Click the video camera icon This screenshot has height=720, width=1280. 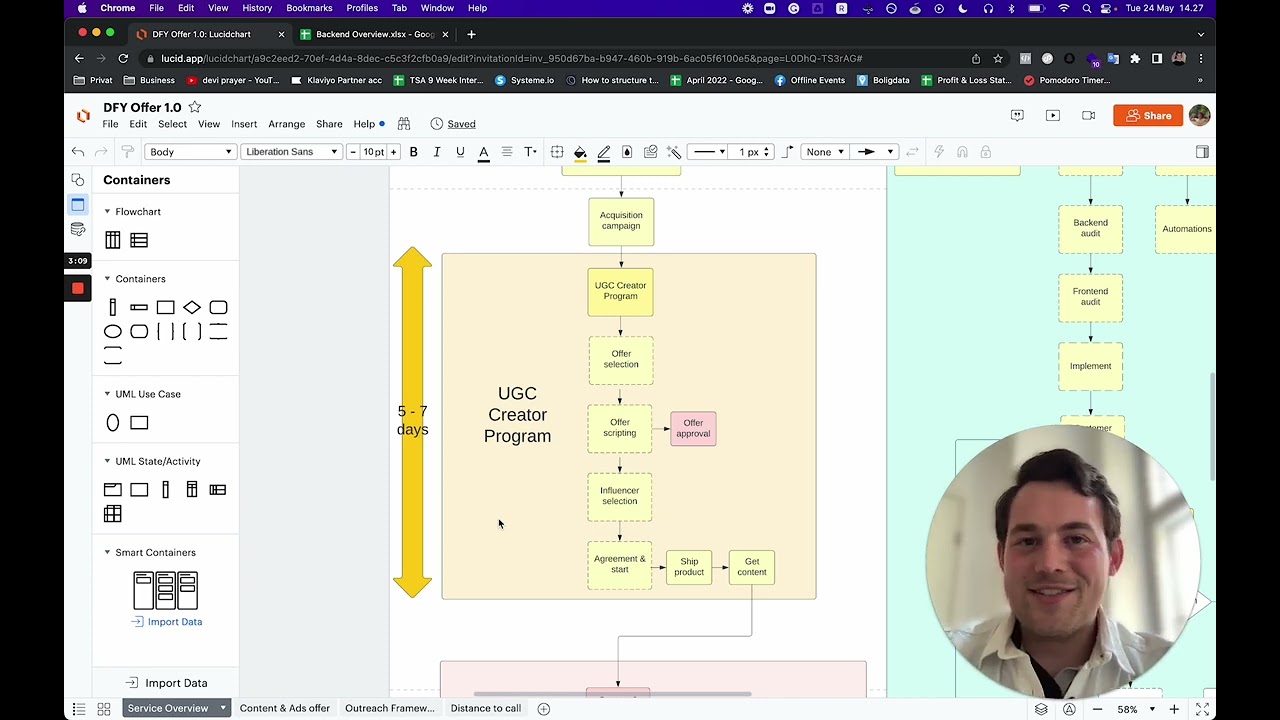coord(1088,116)
